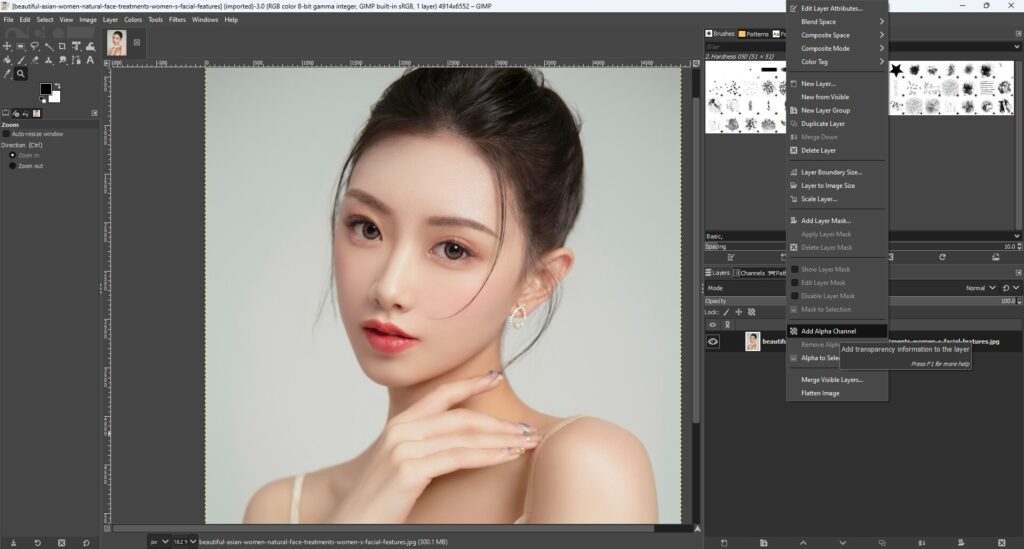Select the Warp Transform tool
The image size is (1024, 549).
(x=90, y=46)
